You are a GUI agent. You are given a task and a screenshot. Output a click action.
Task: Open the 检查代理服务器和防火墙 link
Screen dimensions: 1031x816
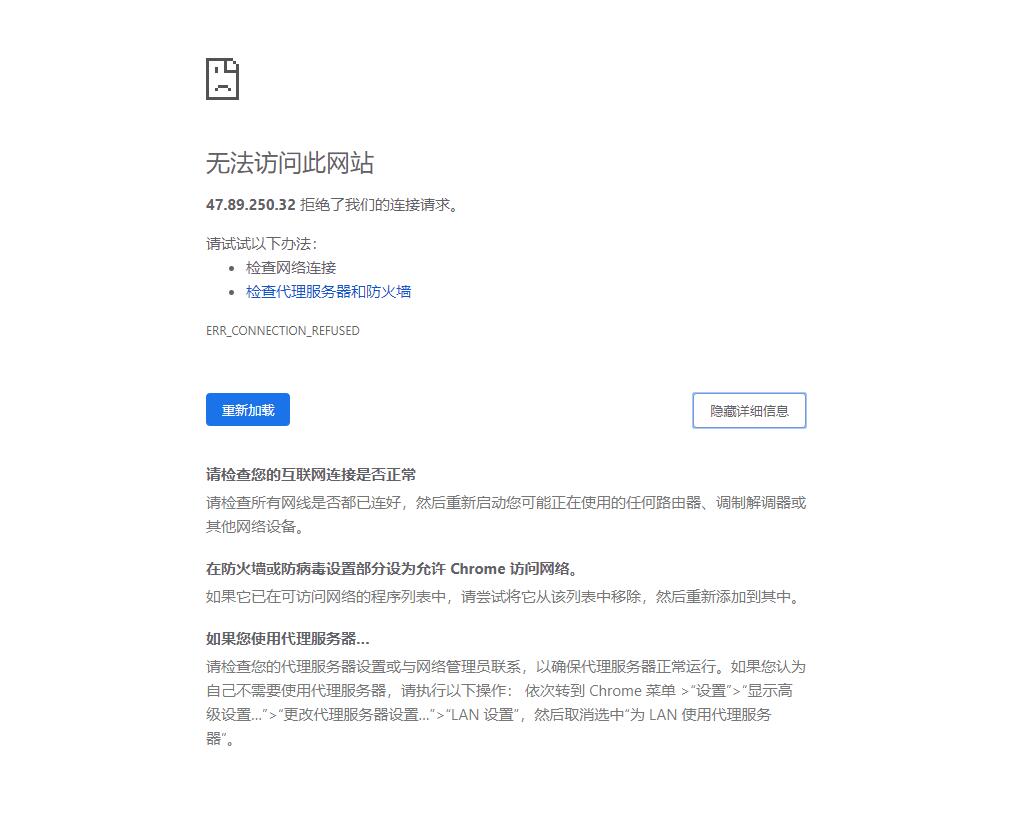328,291
